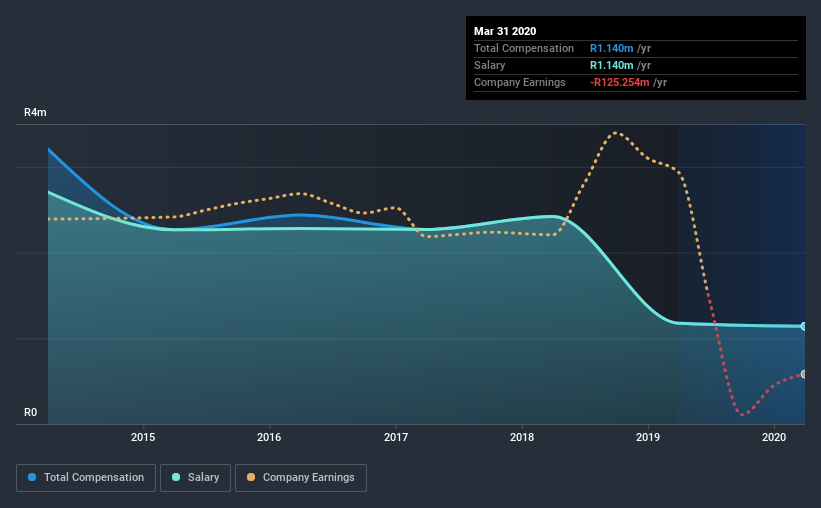Select the salary data point at Mar 2020

[804, 326]
